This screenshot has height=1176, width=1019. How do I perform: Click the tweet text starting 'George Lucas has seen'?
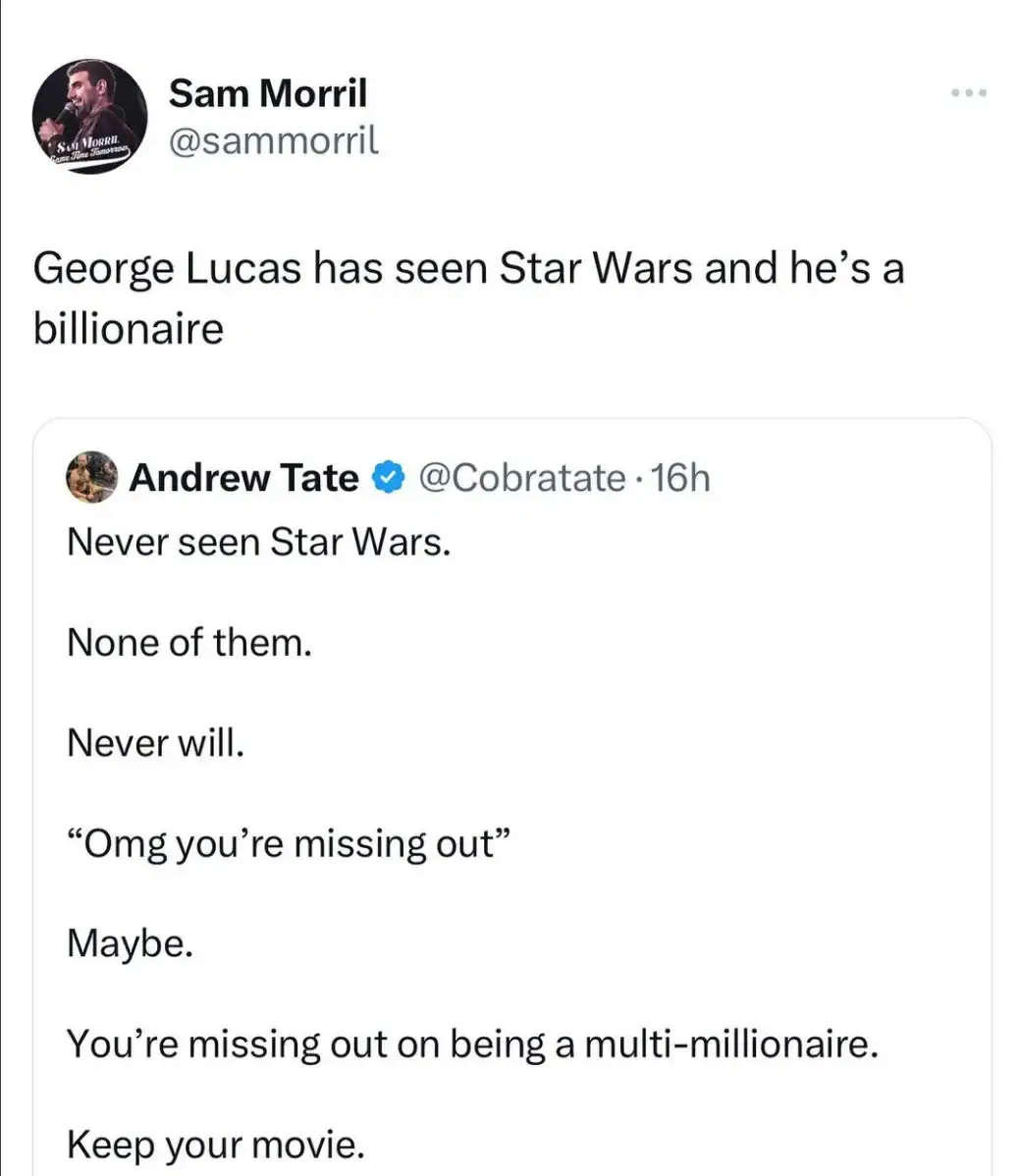click(467, 268)
